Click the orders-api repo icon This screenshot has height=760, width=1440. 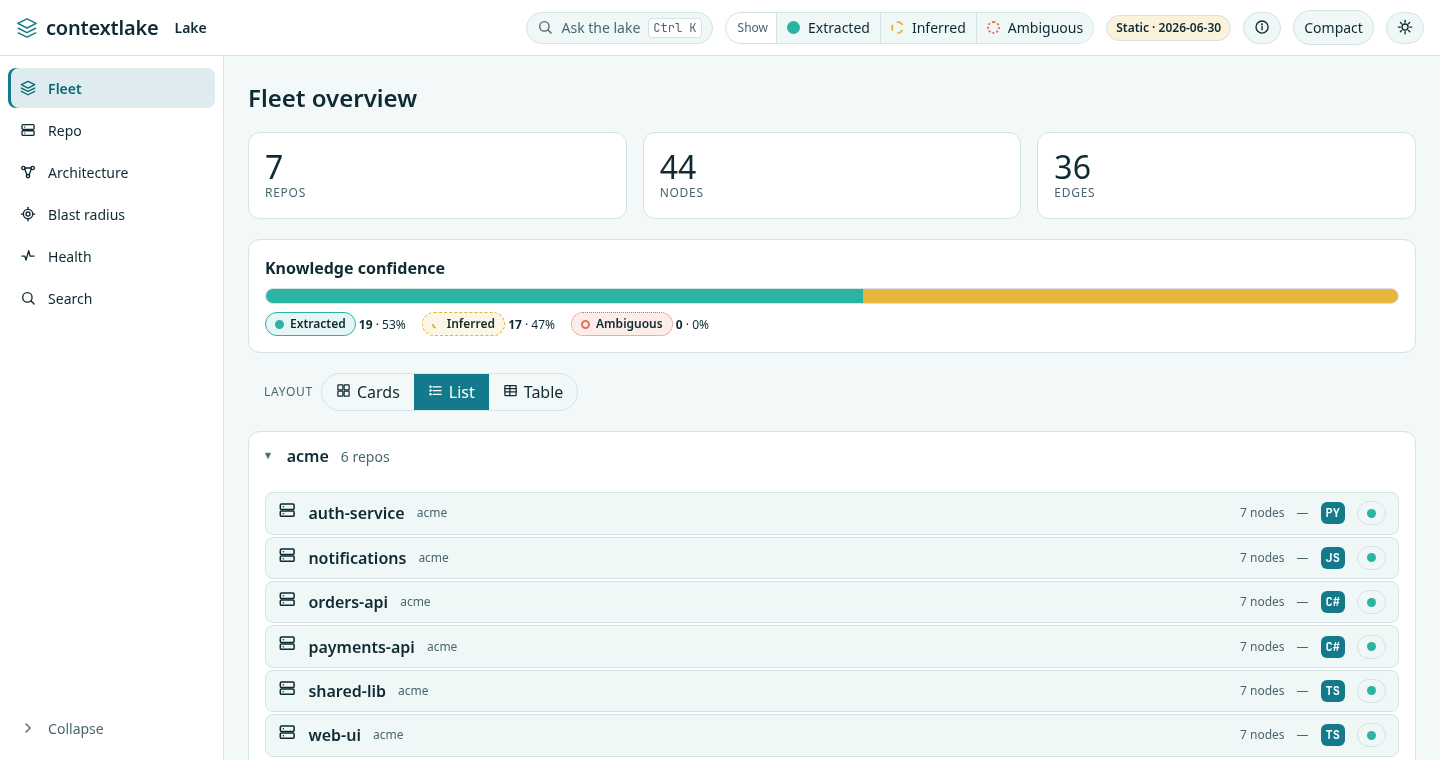point(287,600)
